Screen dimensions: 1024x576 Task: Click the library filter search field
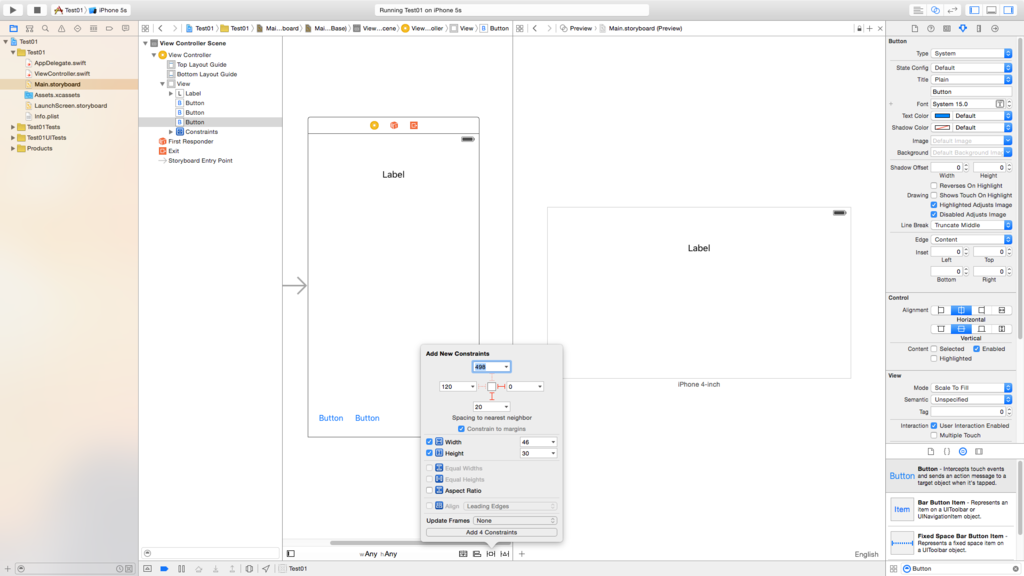(959, 569)
